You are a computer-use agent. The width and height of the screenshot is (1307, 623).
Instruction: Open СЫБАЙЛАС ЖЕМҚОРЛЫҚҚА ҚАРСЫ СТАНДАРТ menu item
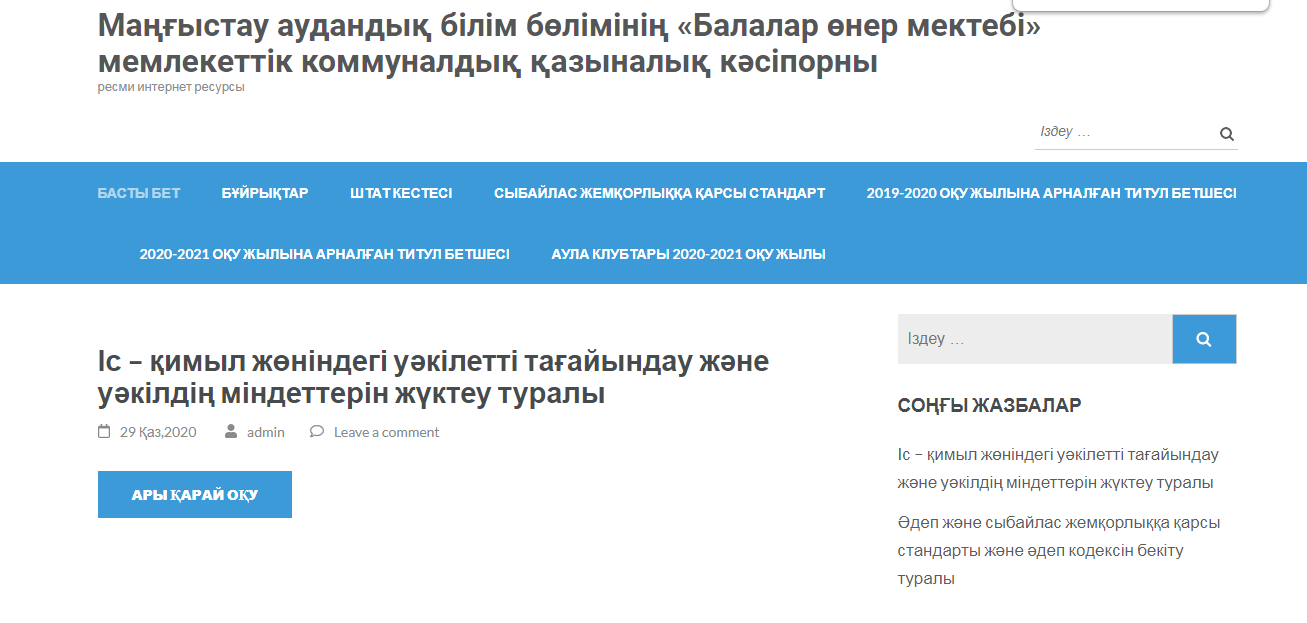(x=660, y=193)
